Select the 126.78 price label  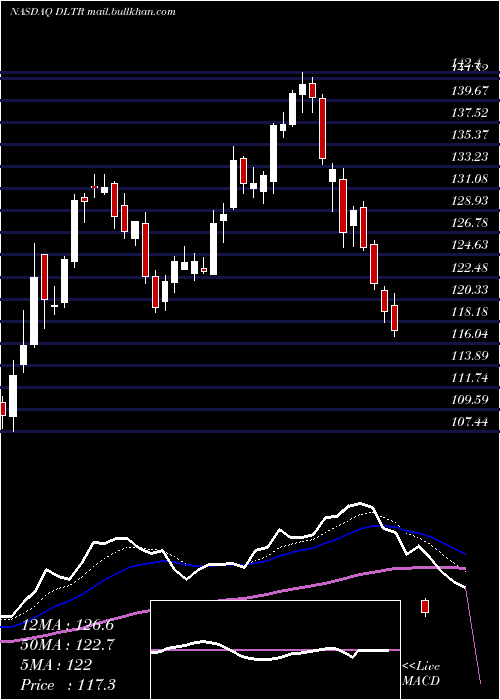point(468,223)
